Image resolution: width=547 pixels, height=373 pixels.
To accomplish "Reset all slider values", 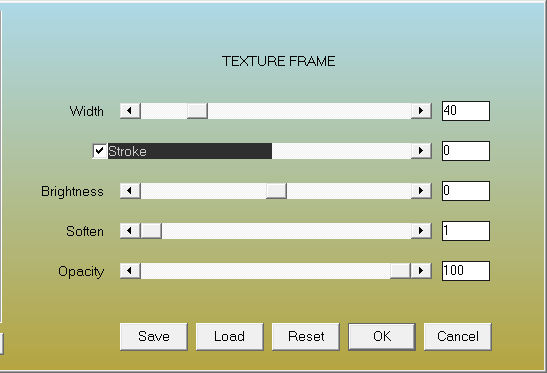I will coord(306,336).
